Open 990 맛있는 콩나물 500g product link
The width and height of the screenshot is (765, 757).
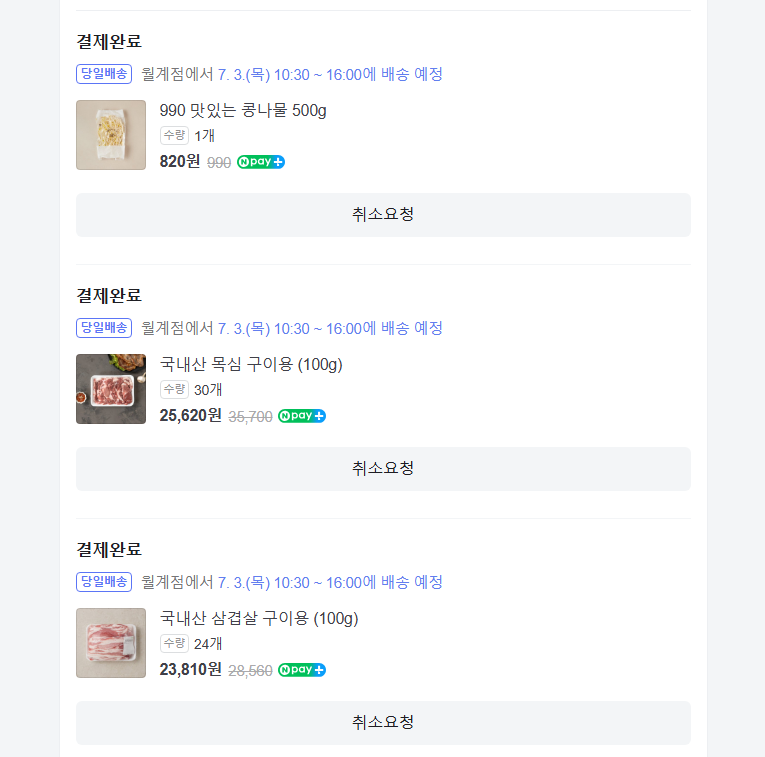click(243, 110)
